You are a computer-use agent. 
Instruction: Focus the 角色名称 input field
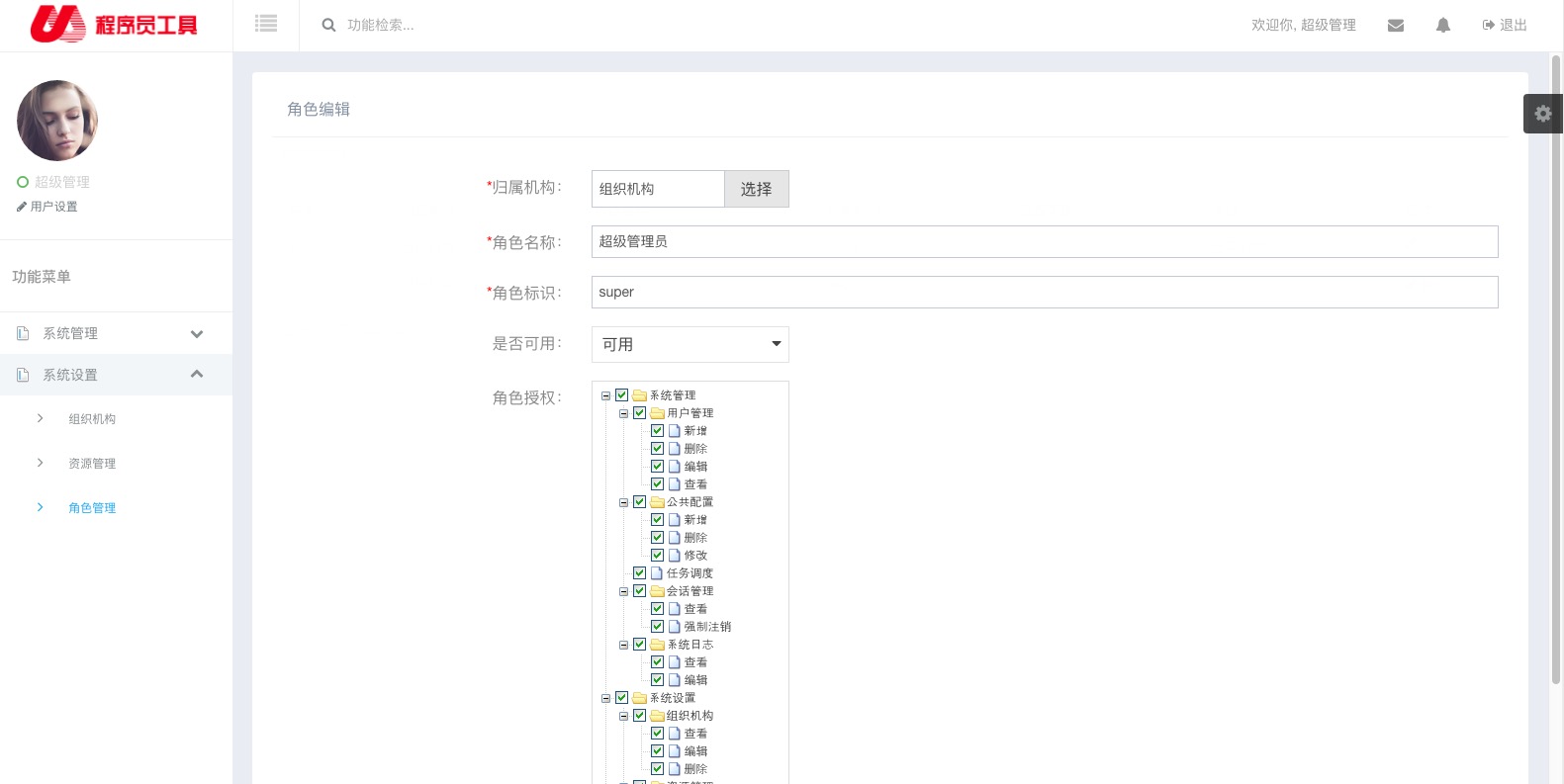pyautogui.click(x=1045, y=241)
